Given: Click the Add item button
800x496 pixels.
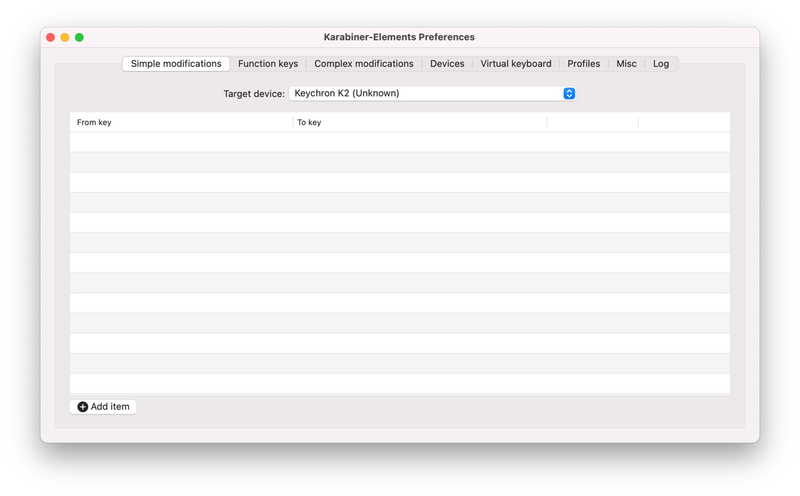Looking at the screenshot, I should (x=103, y=407).
